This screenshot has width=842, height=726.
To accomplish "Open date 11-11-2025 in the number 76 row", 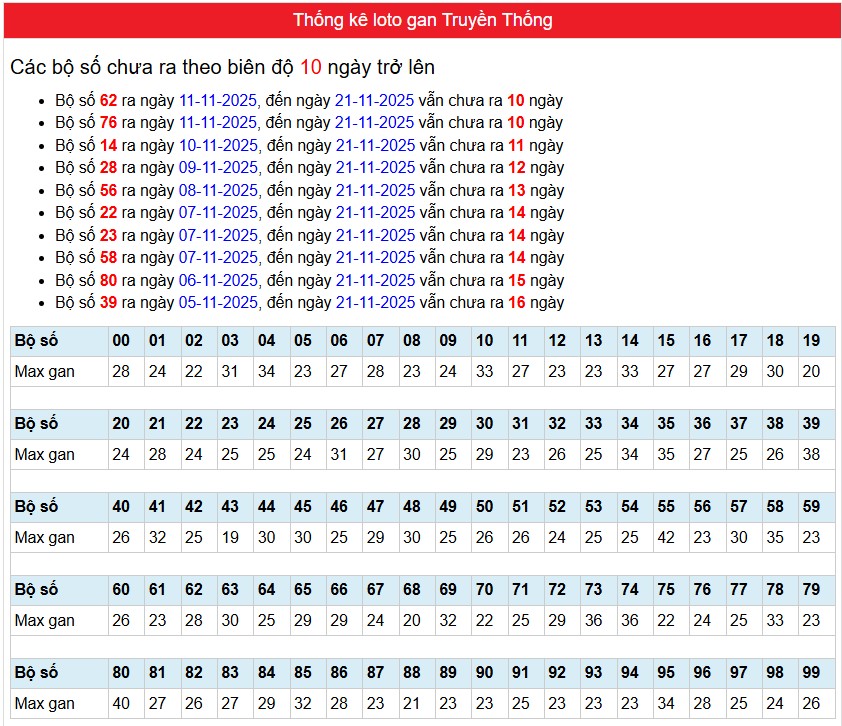I will pos(218,123).
